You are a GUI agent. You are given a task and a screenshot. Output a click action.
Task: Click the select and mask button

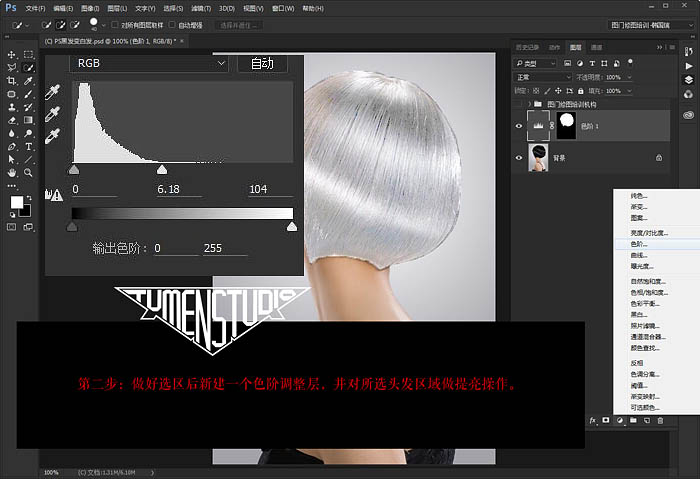[239, 25]
